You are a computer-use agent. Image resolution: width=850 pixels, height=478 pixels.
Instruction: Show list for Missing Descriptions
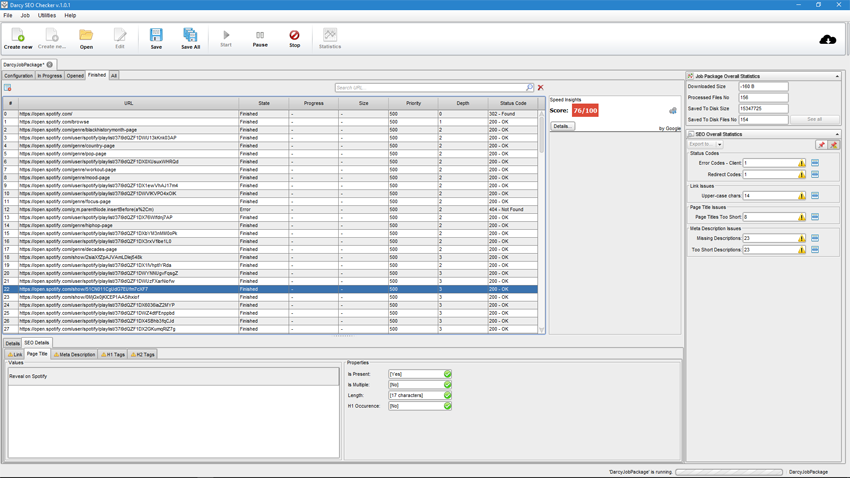(815, 238)
